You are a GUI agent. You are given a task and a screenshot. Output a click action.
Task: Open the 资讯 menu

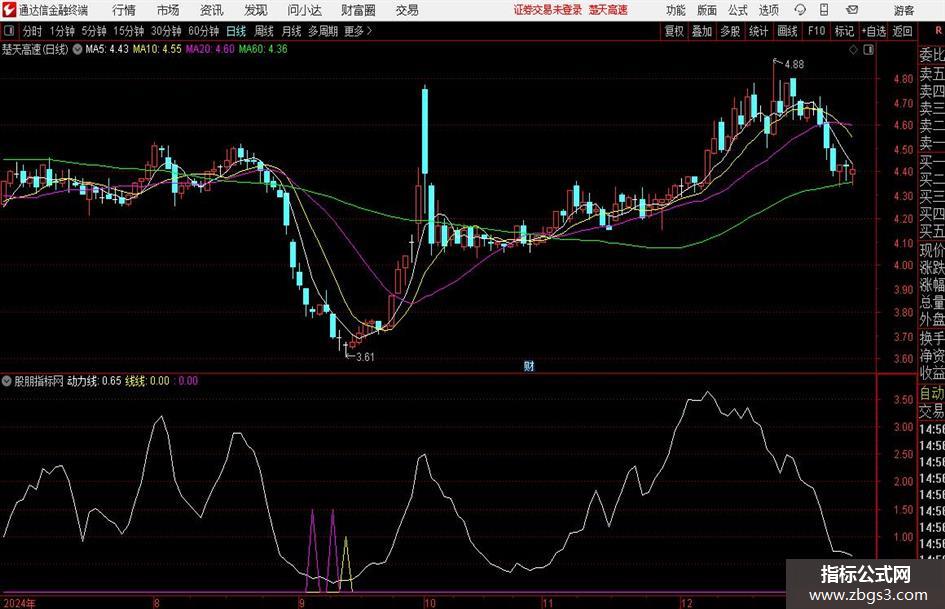pyautogui.click(x=212, y=10)
